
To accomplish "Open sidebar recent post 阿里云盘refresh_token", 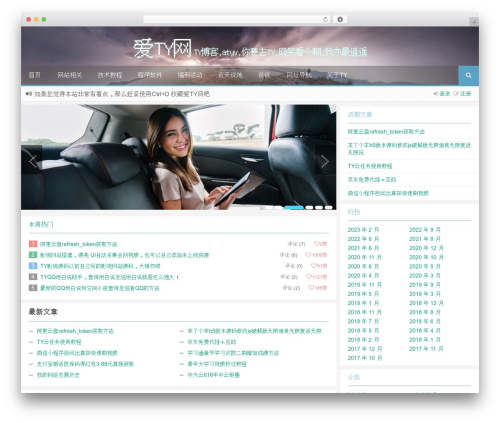I will [386, 132].
